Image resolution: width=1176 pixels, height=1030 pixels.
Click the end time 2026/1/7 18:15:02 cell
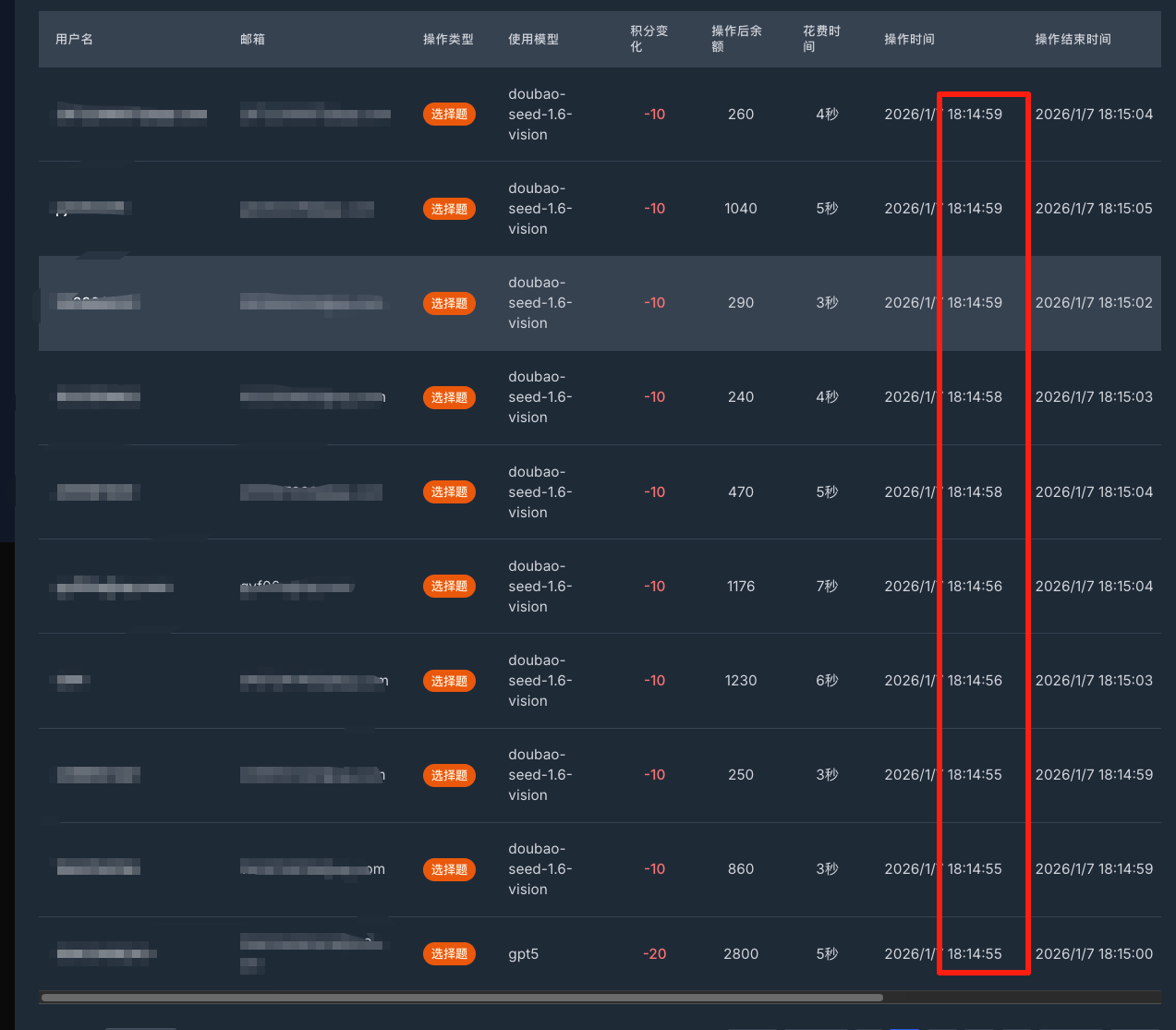[x=1094, y=303]
